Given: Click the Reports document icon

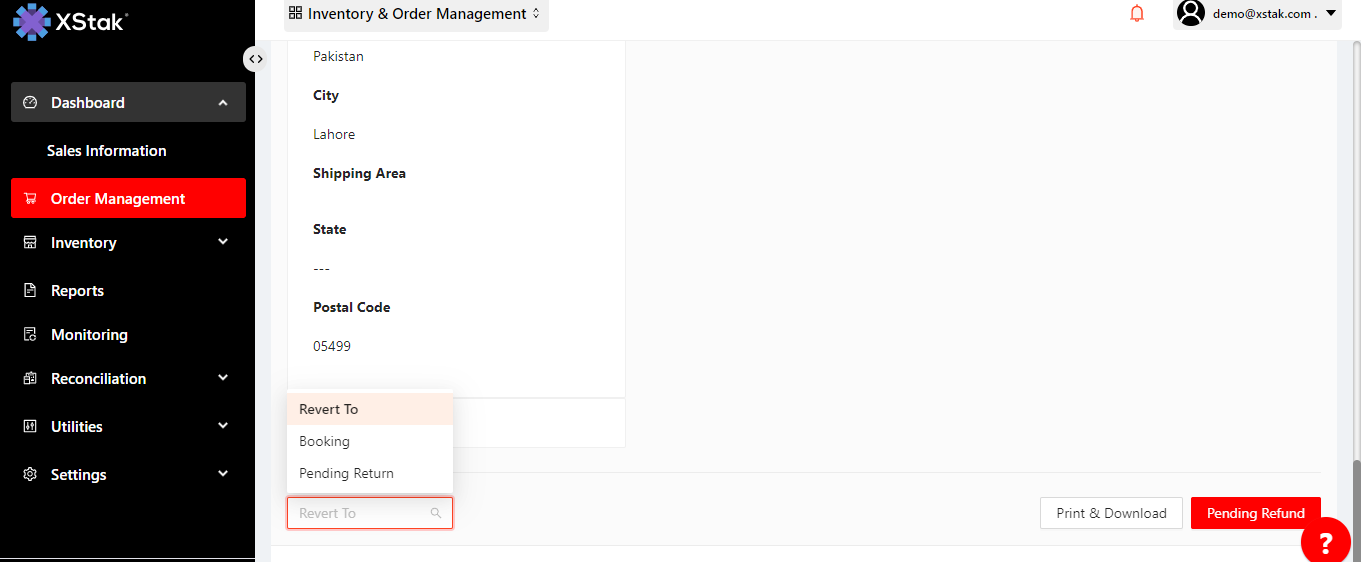Looking at the screenshot, I should tap(30, 291).
